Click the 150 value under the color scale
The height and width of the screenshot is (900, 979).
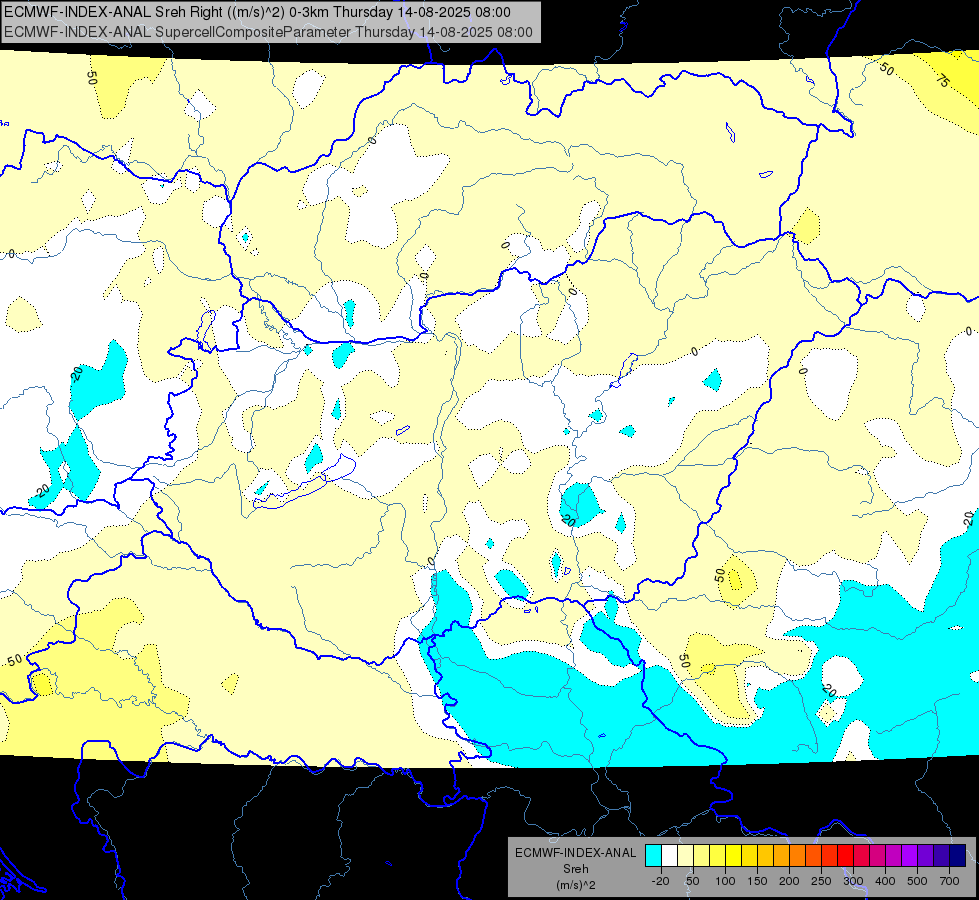[x=757, y=881]
